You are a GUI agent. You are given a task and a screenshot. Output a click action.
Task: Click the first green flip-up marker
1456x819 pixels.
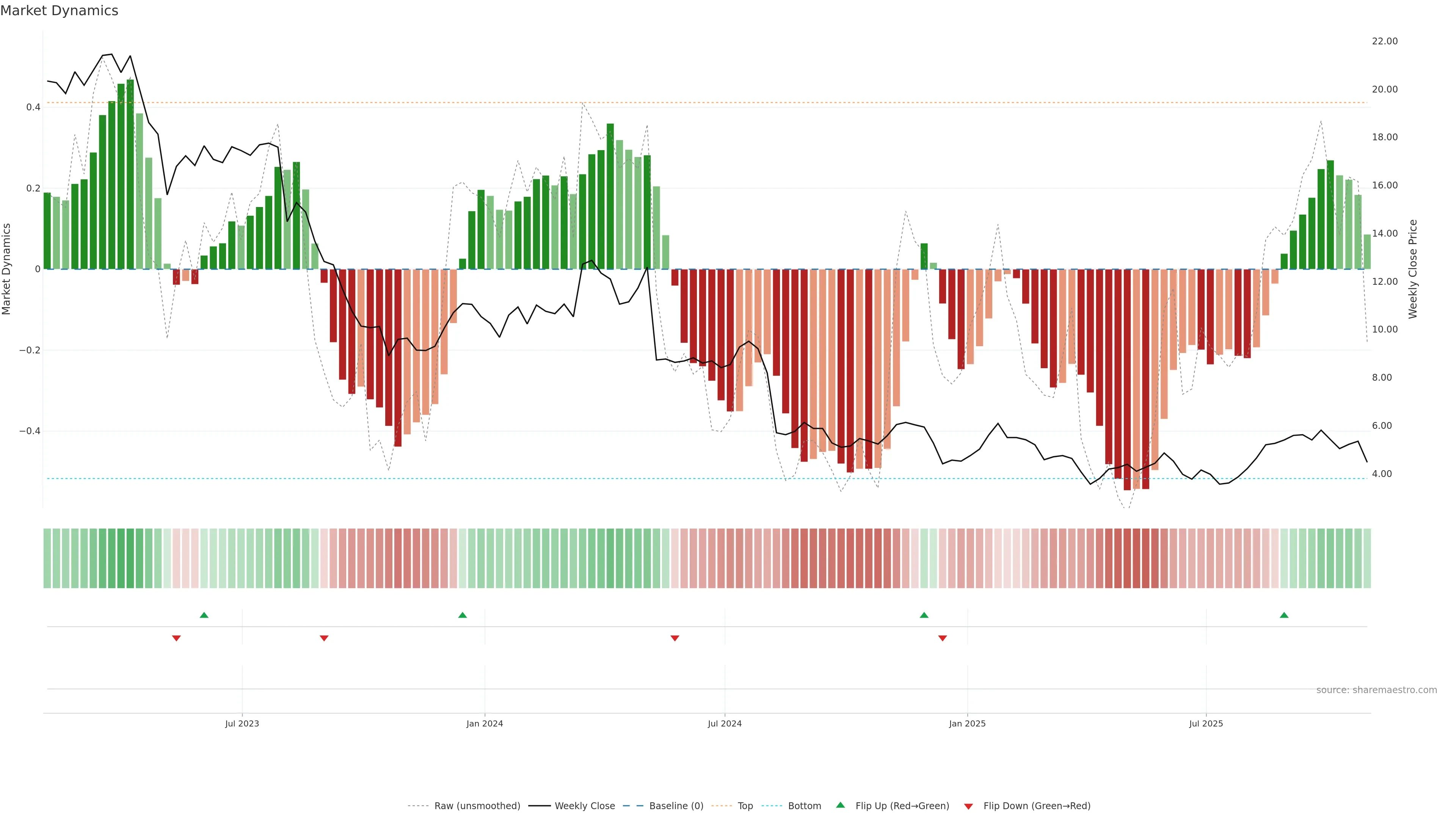click(x=204, y=615)
